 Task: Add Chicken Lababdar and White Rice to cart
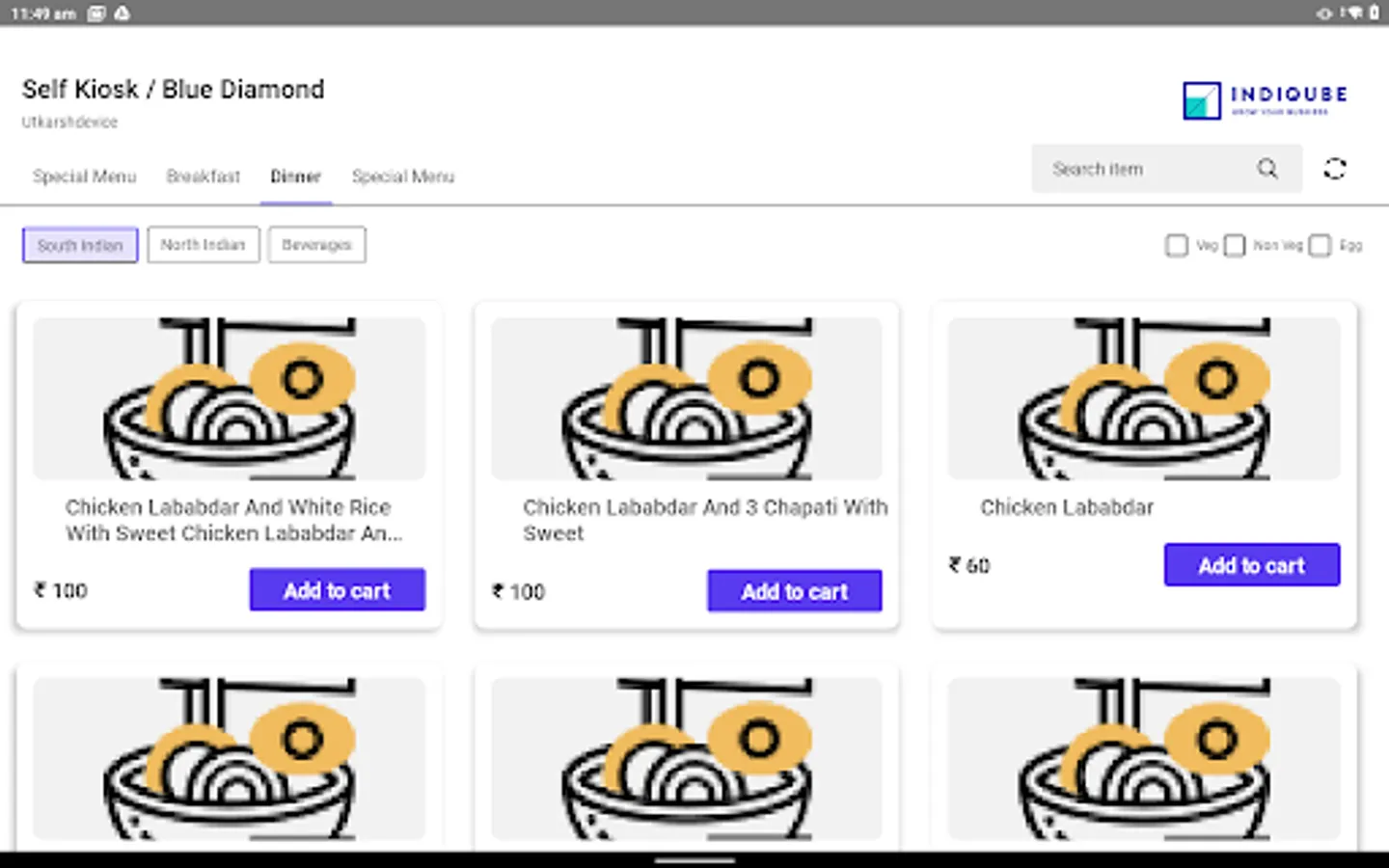point(337,589)
